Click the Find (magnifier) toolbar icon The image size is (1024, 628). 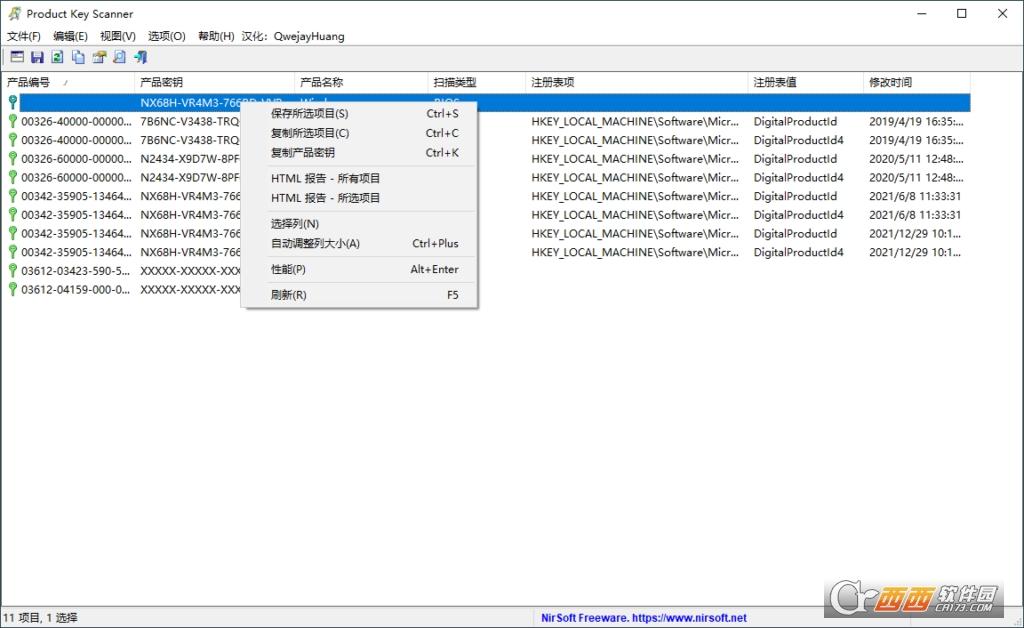[x=119, y=57]
